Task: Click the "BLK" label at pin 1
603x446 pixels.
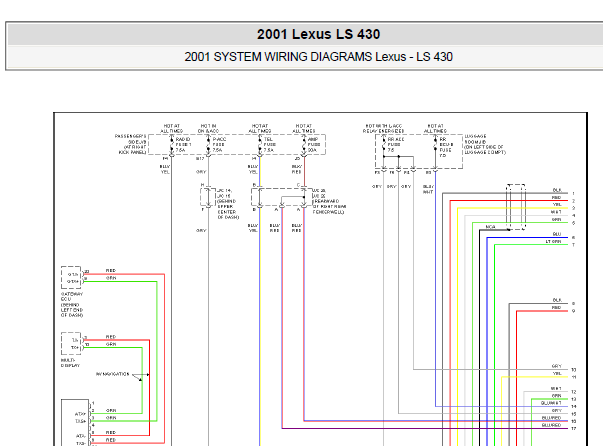Action: point(557,190)
